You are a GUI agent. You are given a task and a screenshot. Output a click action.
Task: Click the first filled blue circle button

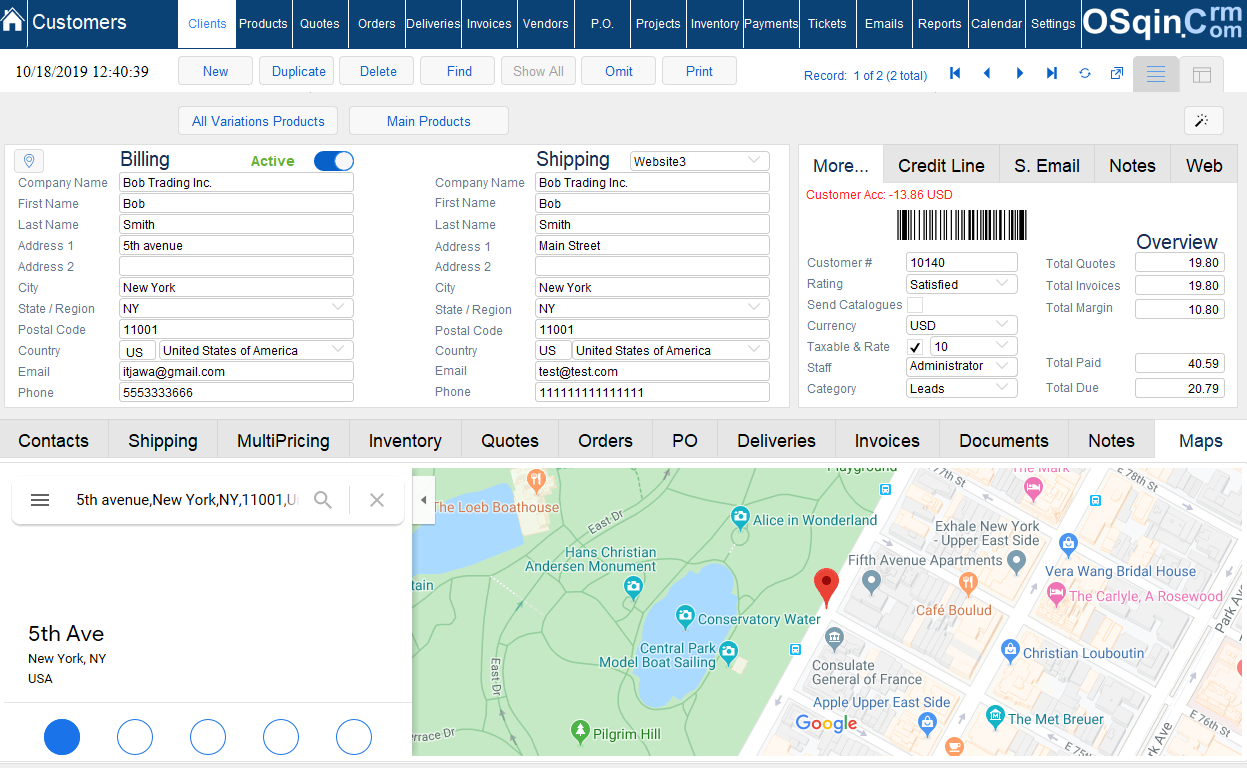(x=62, y=737)
